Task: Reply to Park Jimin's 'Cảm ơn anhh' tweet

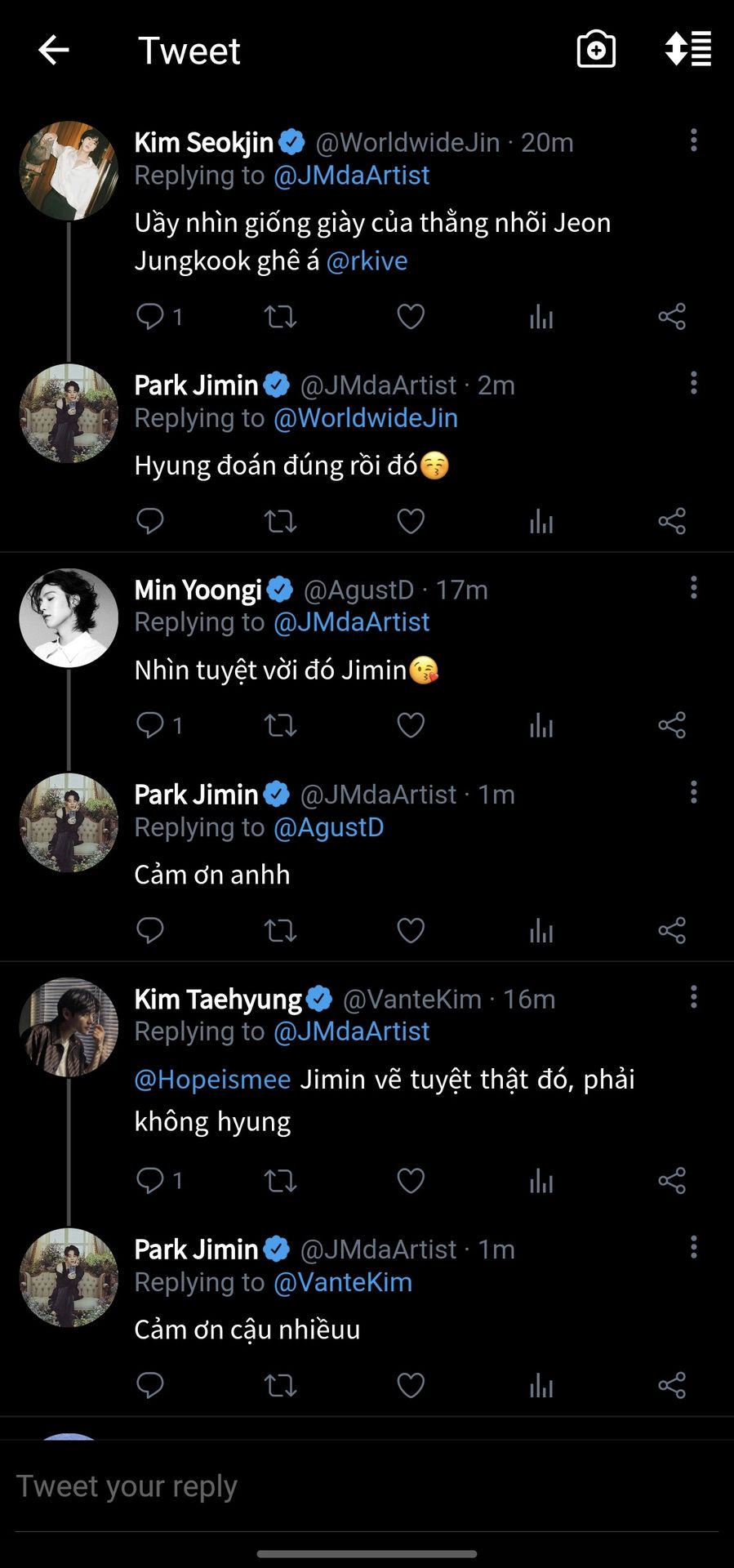Action: (150, 930)
